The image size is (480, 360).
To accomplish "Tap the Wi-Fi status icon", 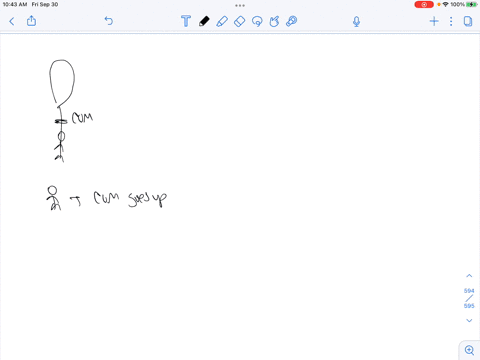I will (x=446, y=4).
